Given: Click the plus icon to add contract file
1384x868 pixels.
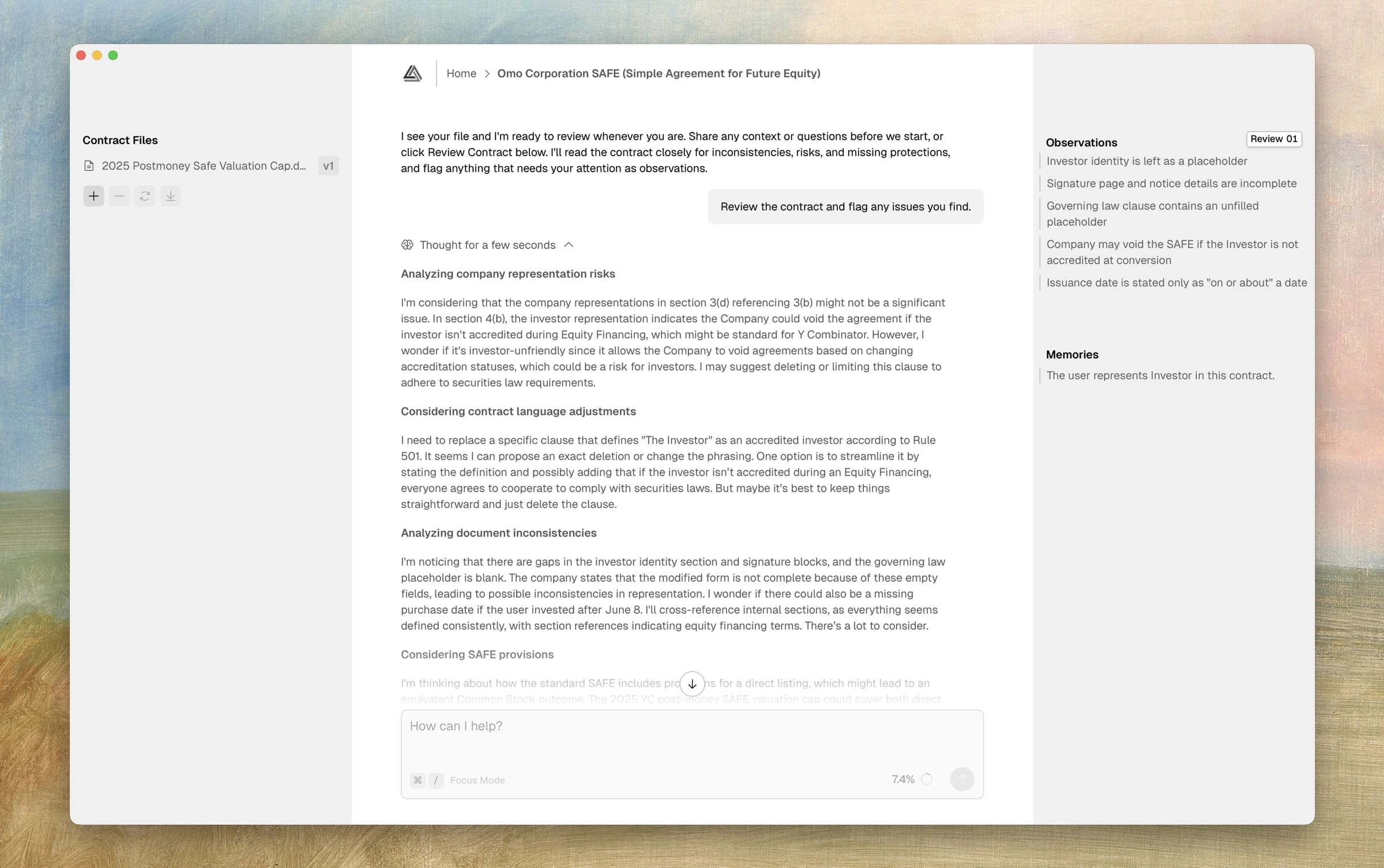Looking at the screenshot, I should (93, 196).
